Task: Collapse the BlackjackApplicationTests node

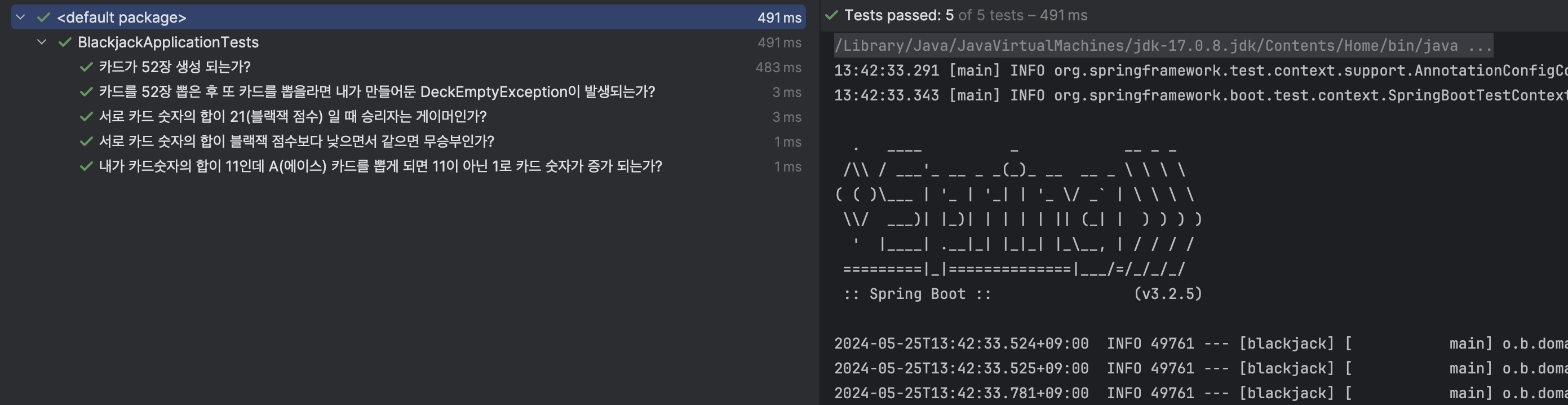Action: (40, 43)
